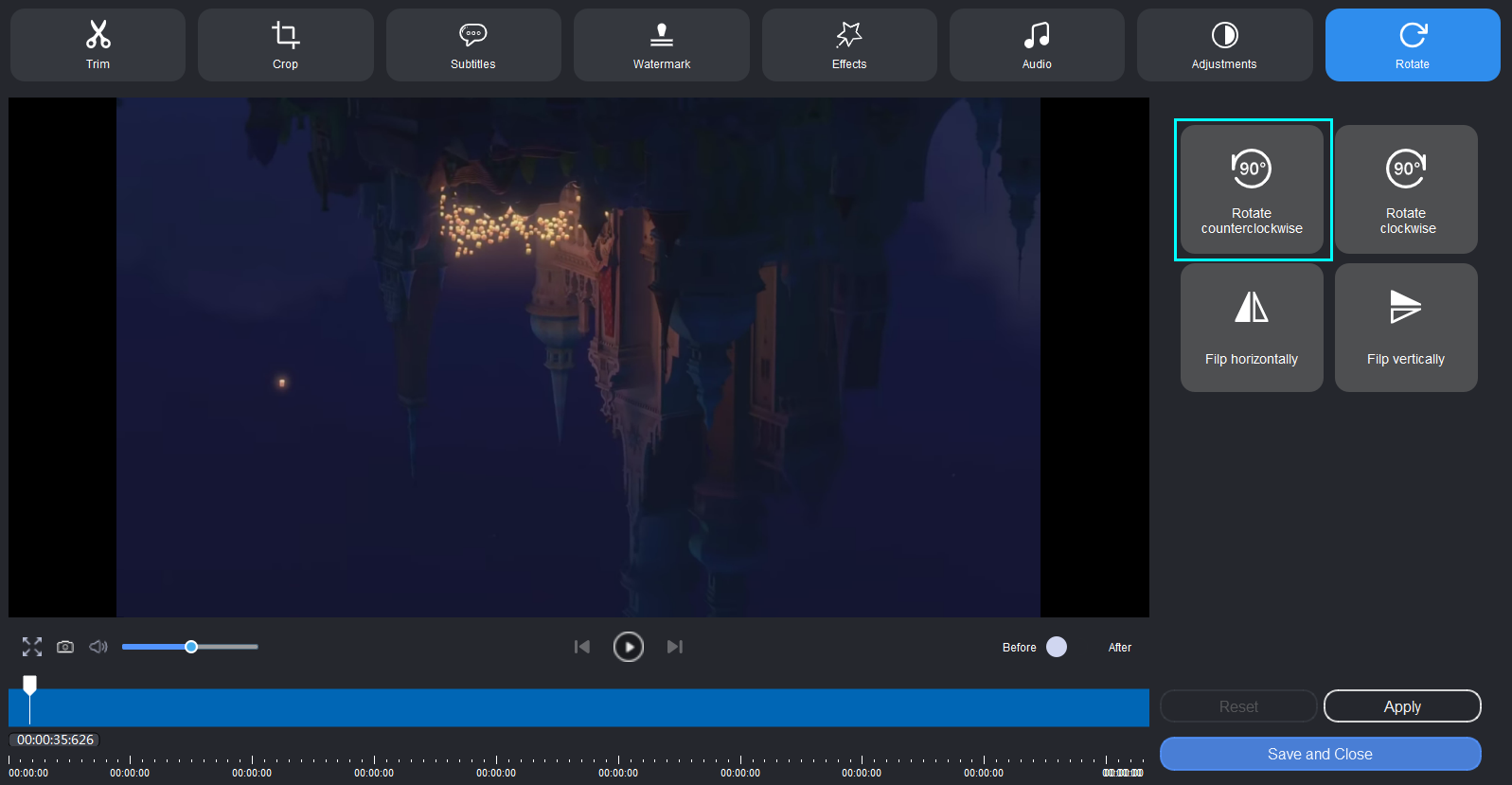
Task: Rotate video counterclockwise 90 degrees
Action: (1252, 189)
